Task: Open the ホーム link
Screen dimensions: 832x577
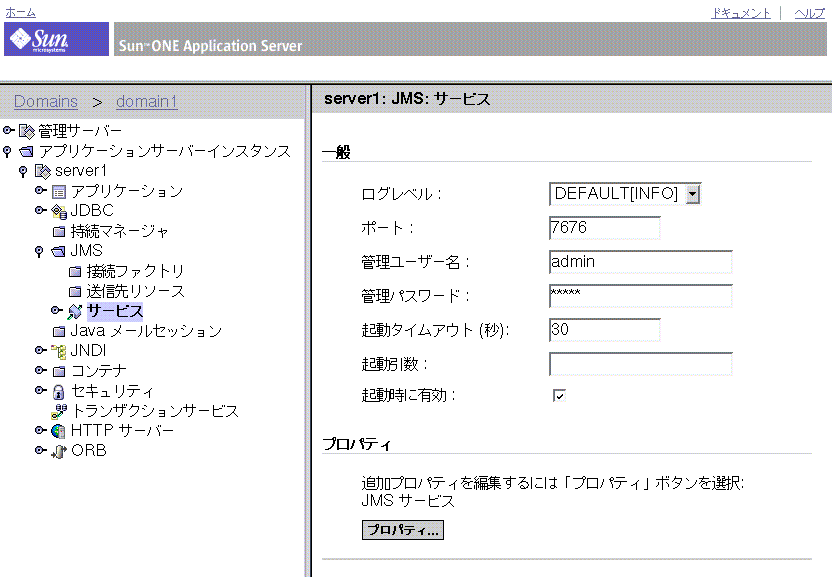Action: tap(20, 12)
